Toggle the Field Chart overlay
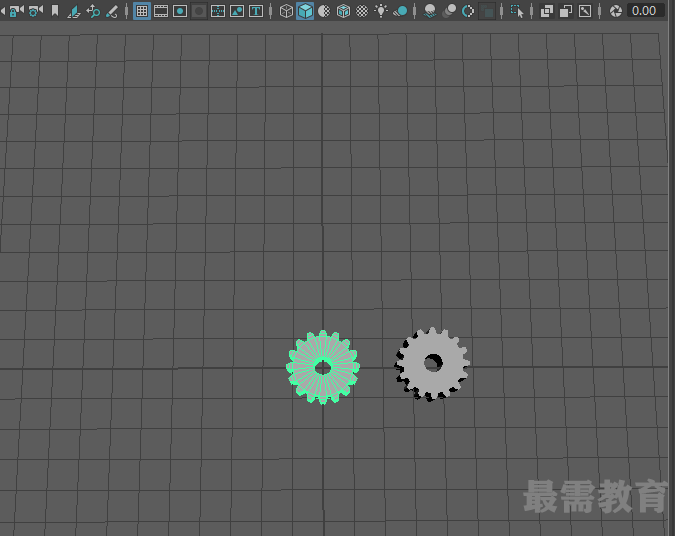 (218, 11)
